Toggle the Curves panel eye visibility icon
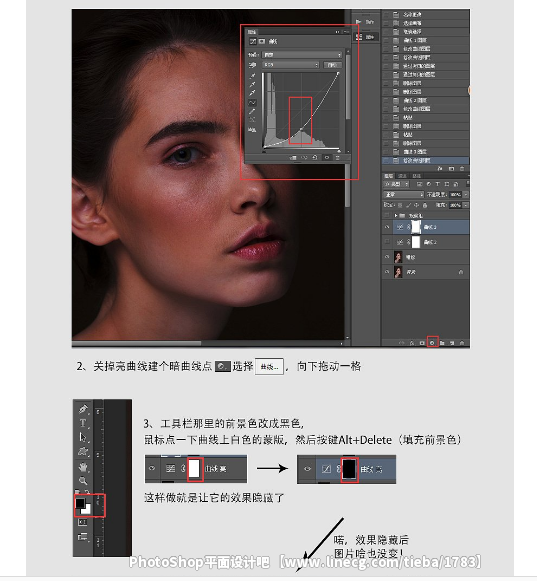537x581 pixels. click(326, 157)
